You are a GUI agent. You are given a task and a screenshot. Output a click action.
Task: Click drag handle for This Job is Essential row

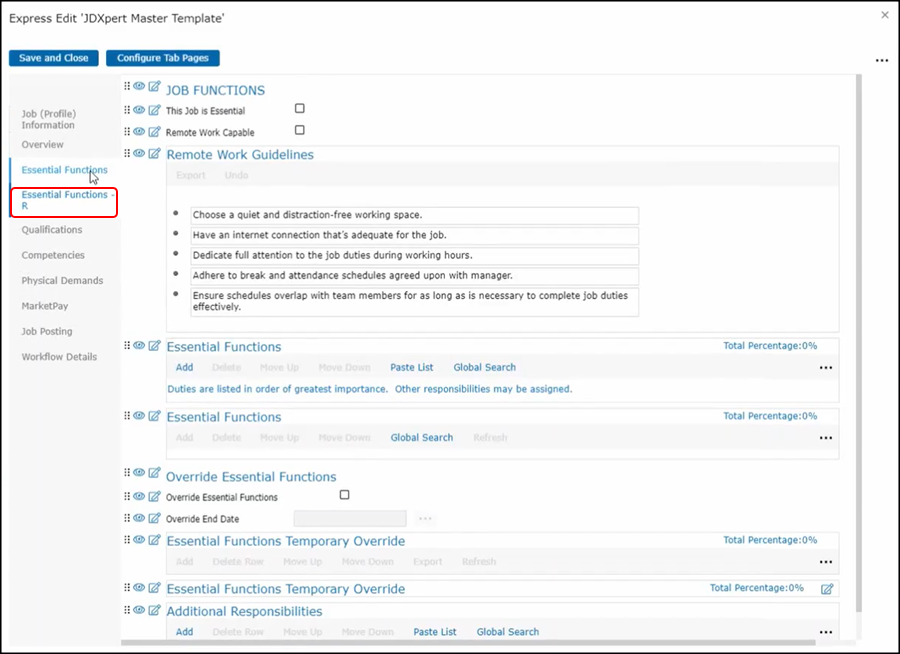click(127, 110)
